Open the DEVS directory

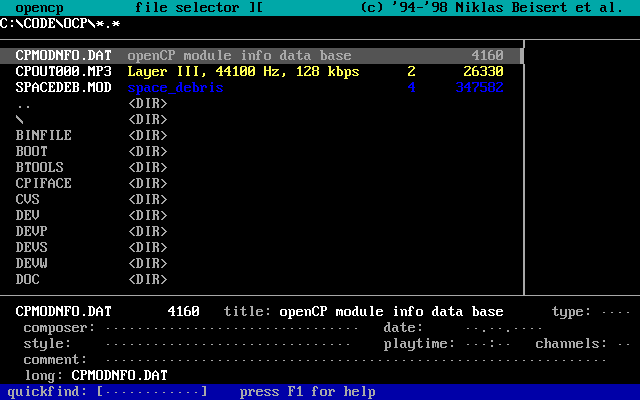[x=32, y=248]
